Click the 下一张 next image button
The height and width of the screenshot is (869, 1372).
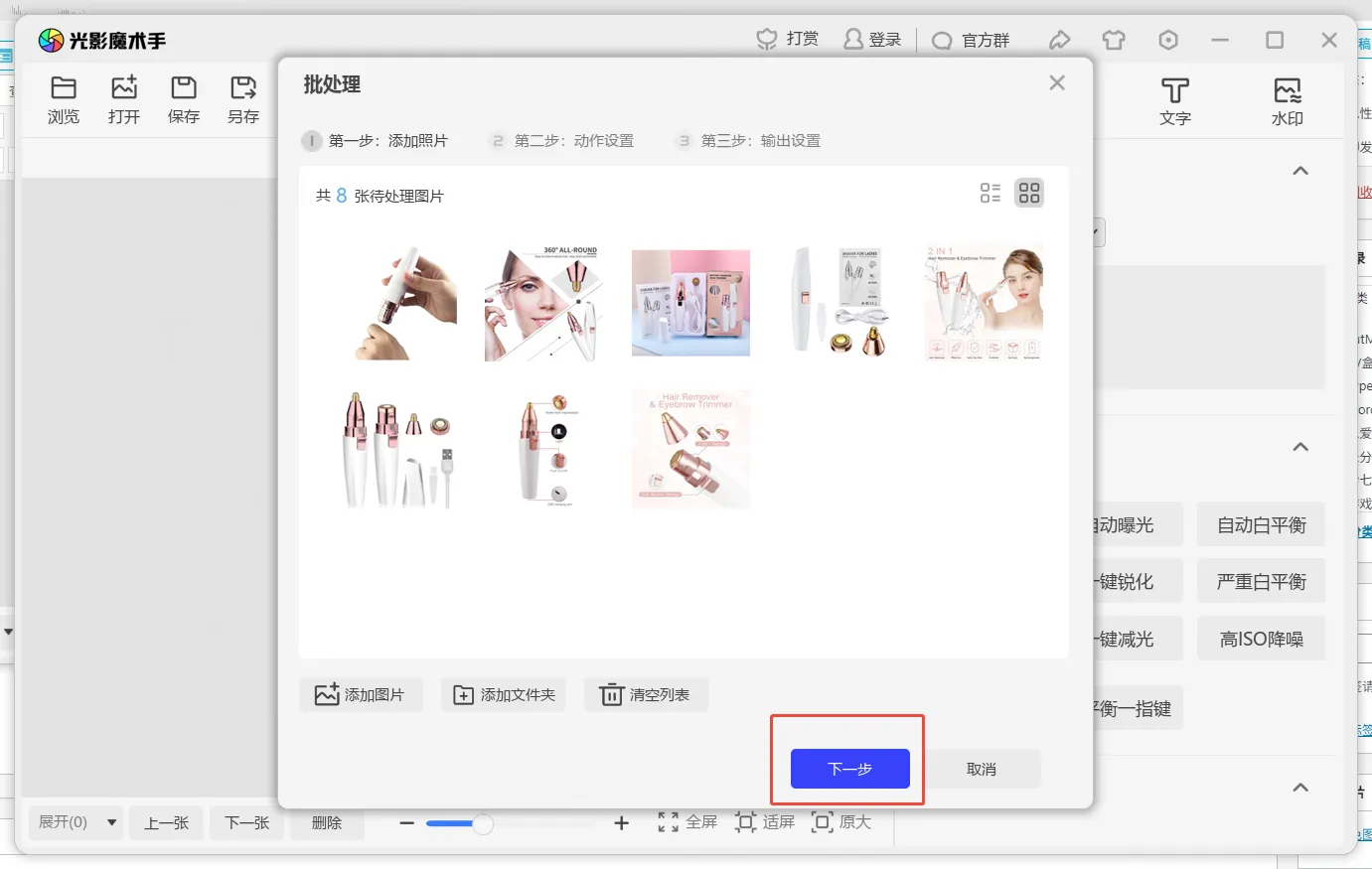pos(247,822)
